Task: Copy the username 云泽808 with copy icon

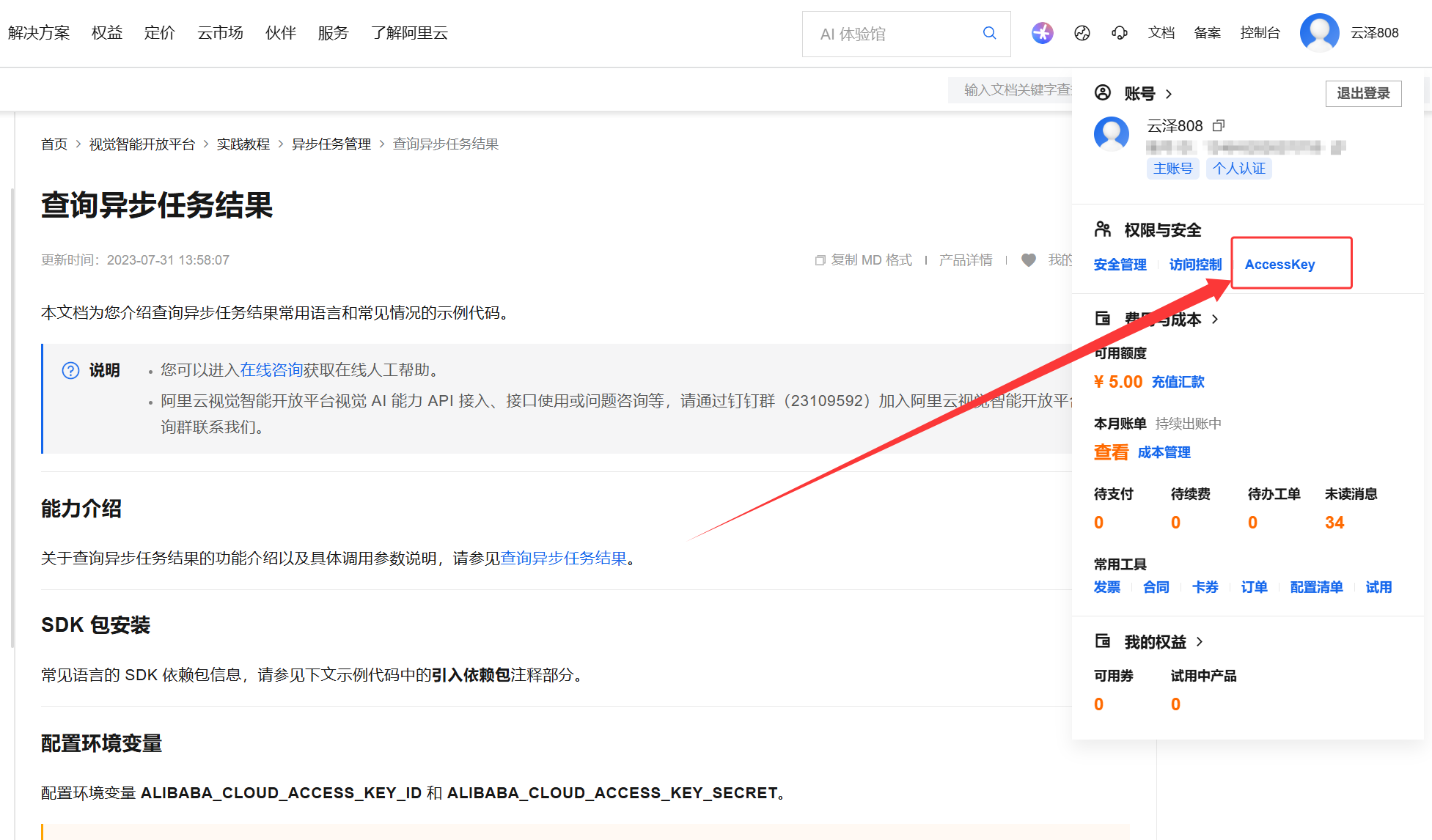Action: (1219, 125)
